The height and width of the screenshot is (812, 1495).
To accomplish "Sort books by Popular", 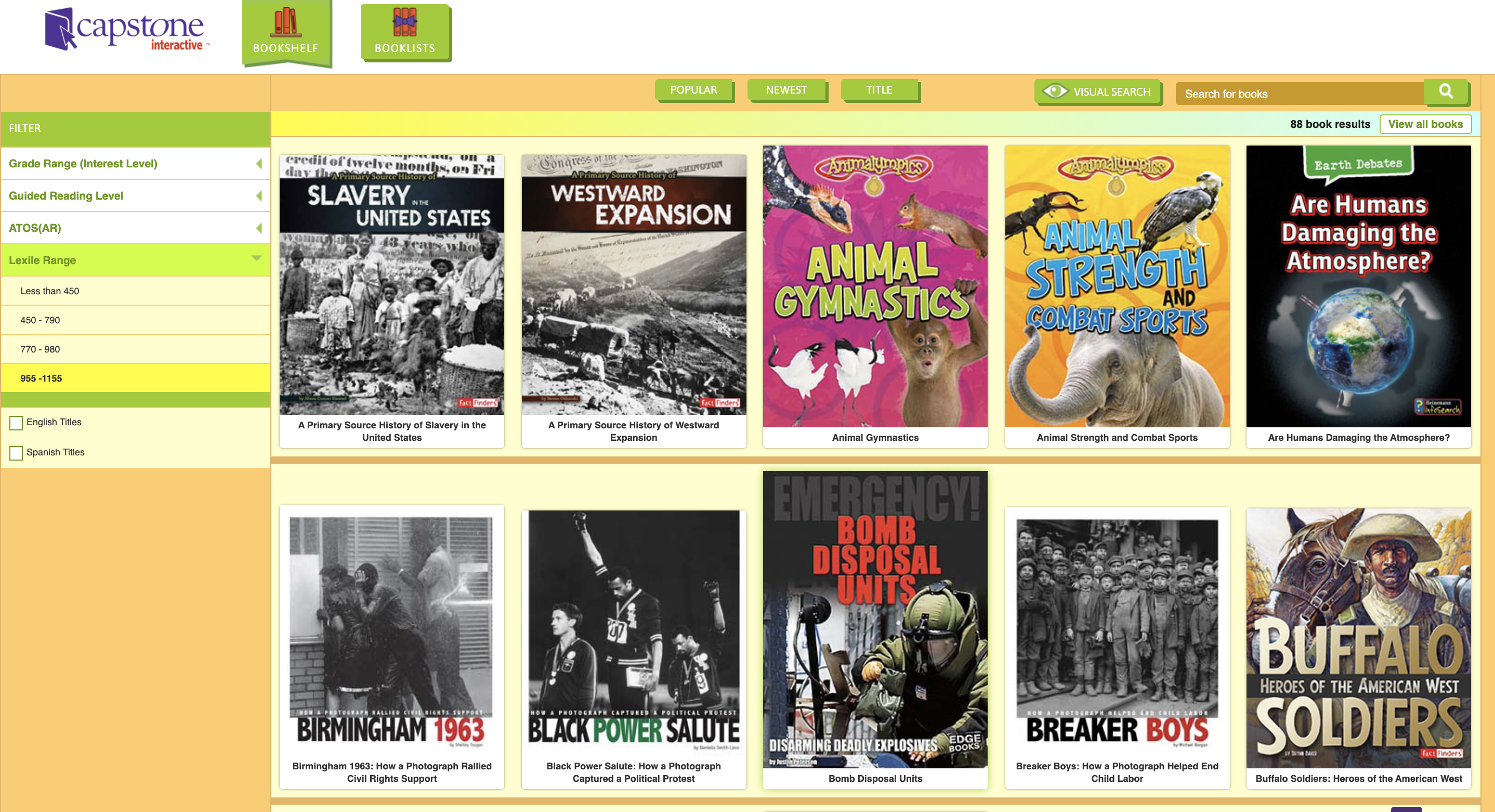I will pos(693,90).
